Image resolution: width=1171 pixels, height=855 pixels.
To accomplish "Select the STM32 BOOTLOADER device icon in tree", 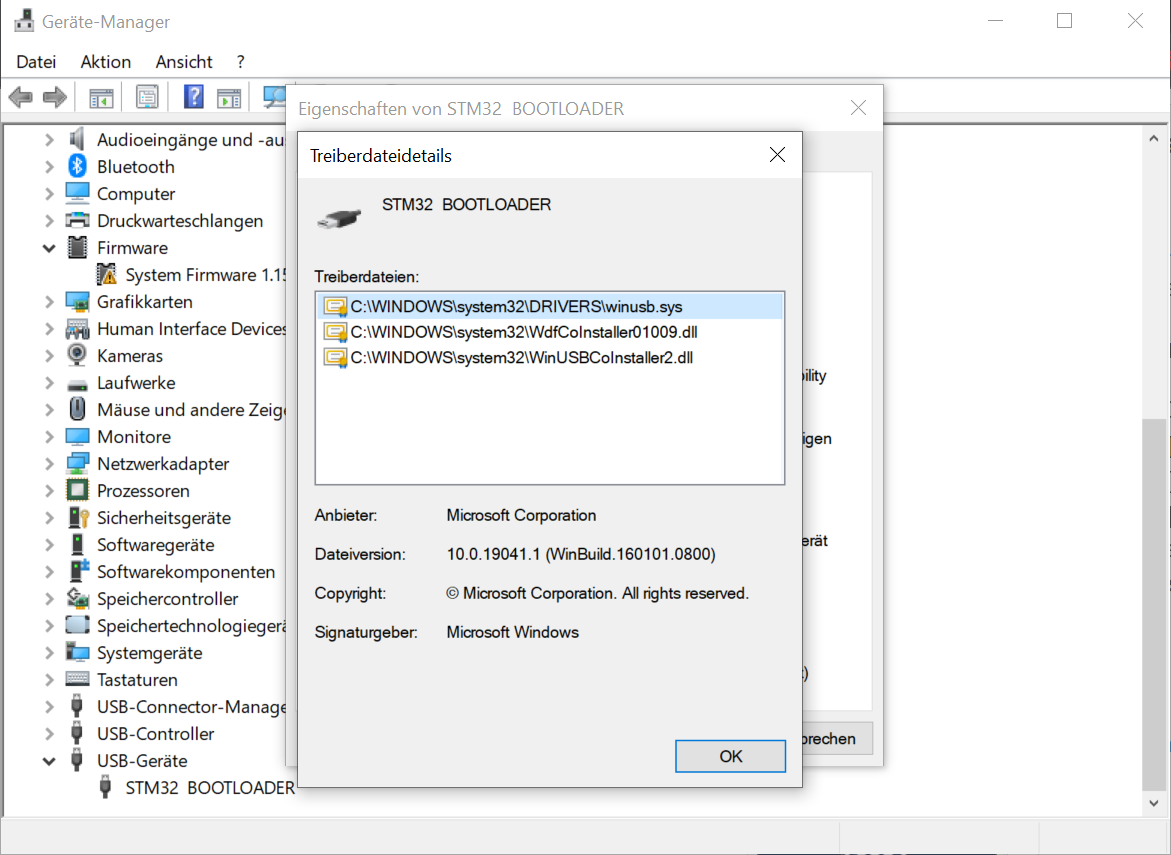I will (105, 787).
